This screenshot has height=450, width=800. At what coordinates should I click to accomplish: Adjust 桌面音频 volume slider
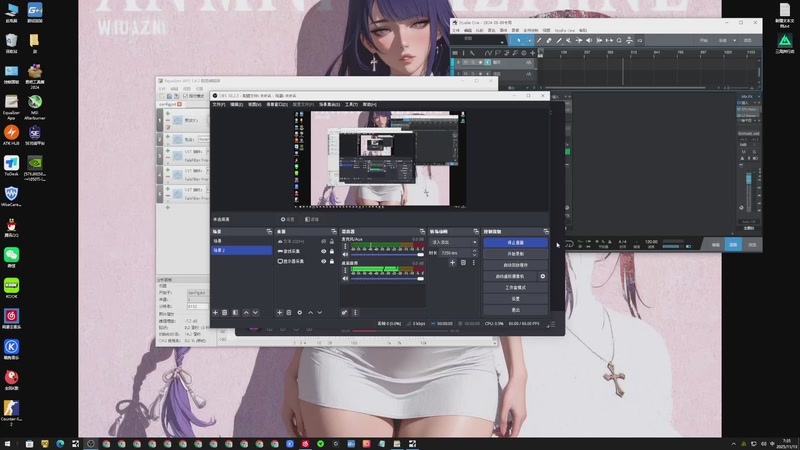coord(387,278)
